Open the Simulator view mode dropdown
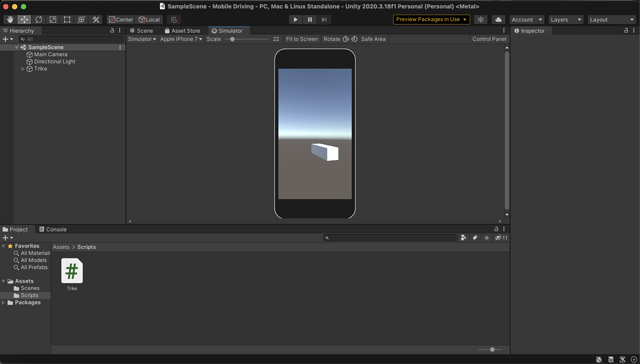 [142, 39]
